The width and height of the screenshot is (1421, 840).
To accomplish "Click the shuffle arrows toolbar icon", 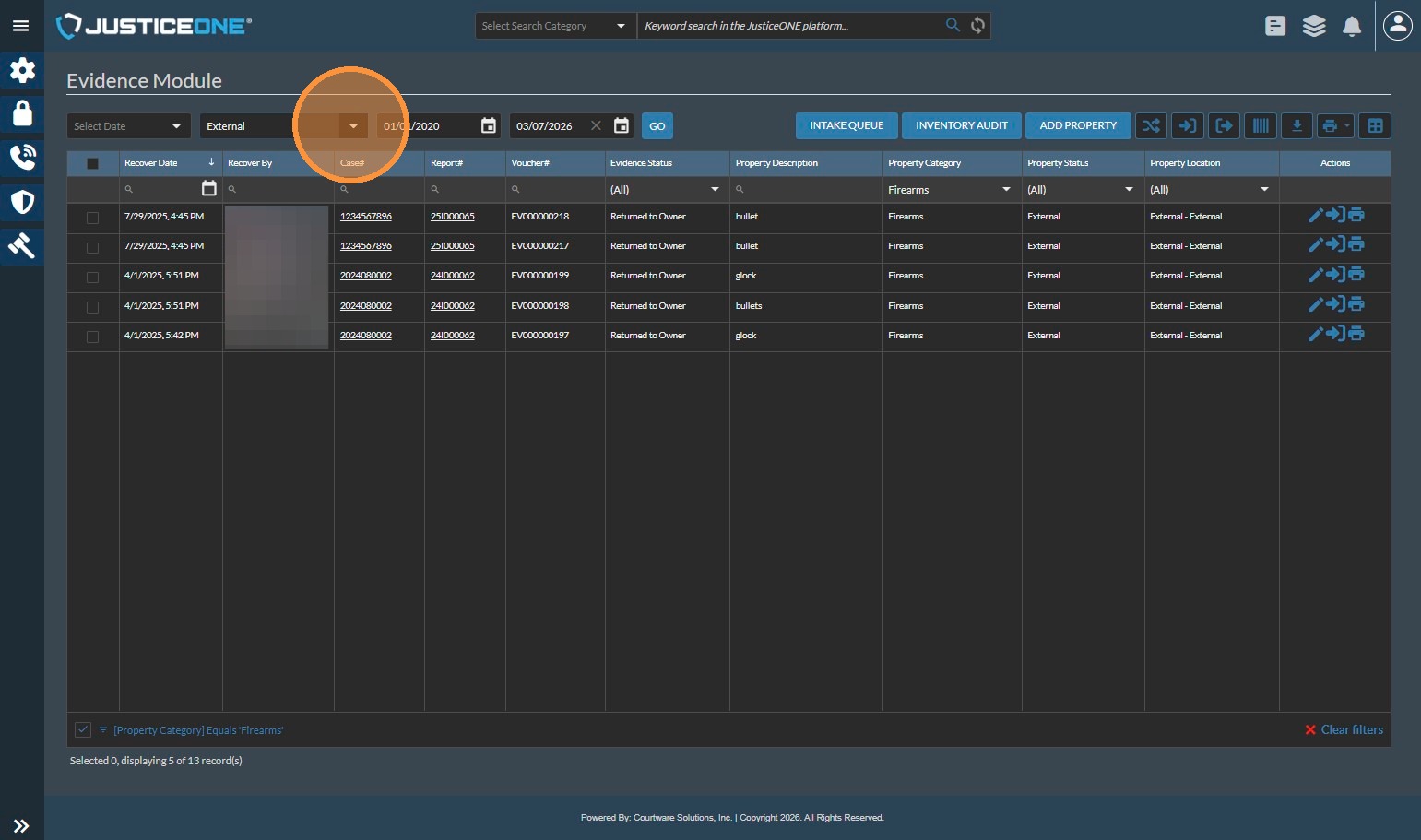I will tap(1151, 126).
